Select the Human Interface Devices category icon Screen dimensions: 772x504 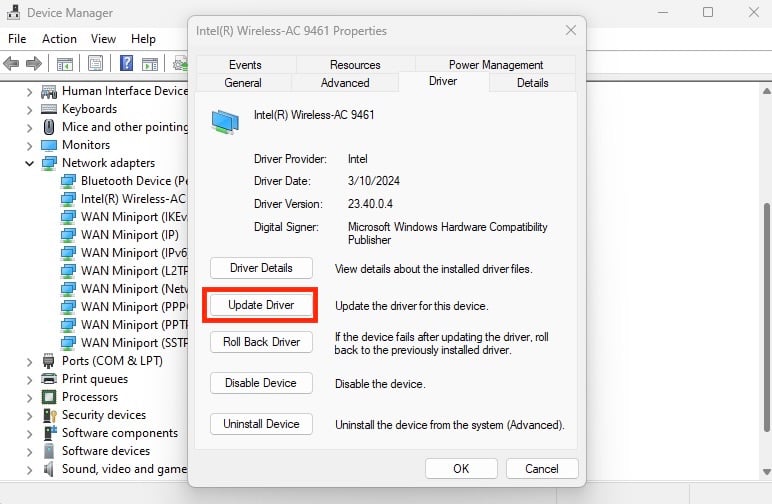pyautogui.click(x=49, y=91)
